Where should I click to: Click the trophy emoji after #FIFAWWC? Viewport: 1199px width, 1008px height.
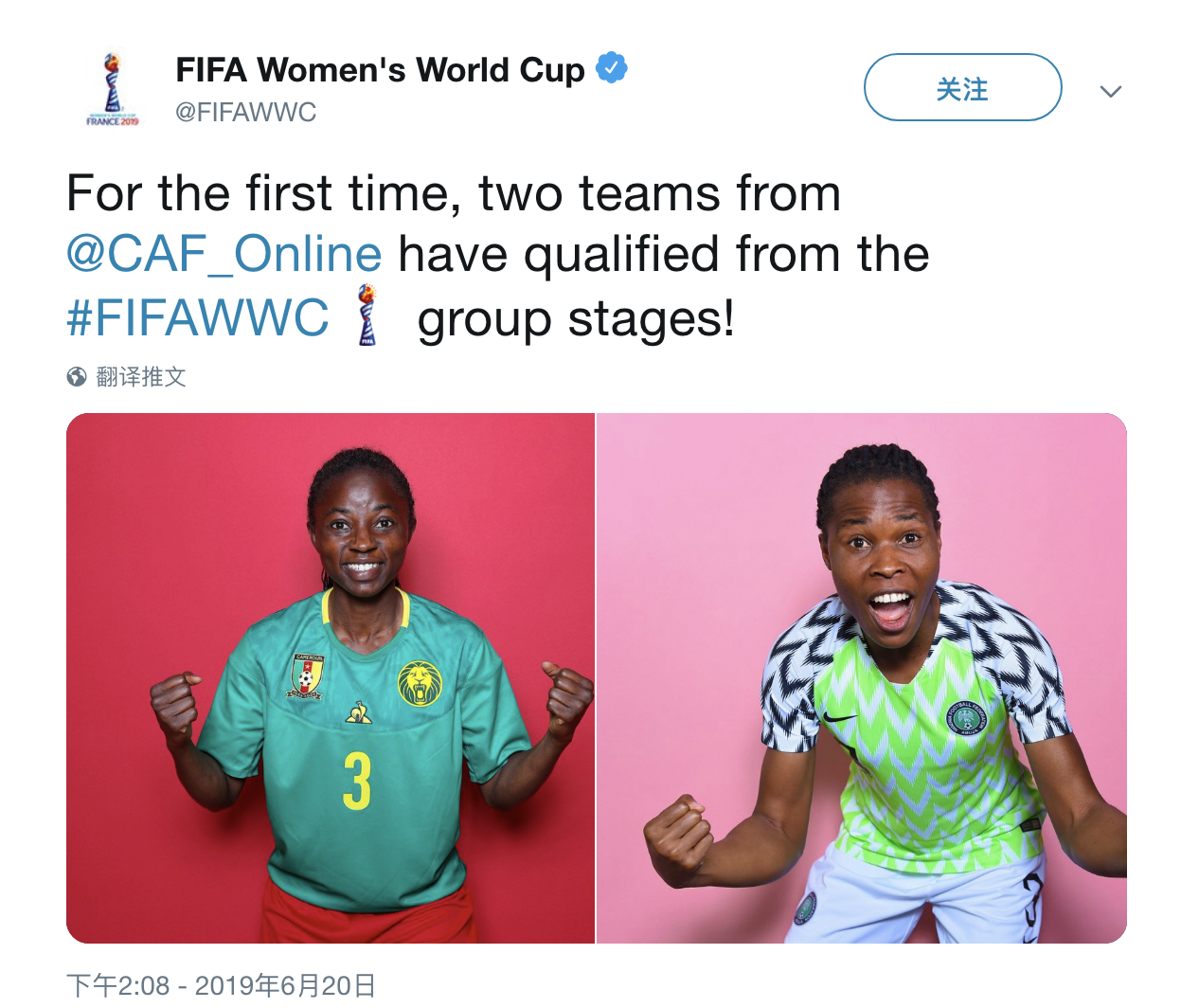[x=367, y=315]
